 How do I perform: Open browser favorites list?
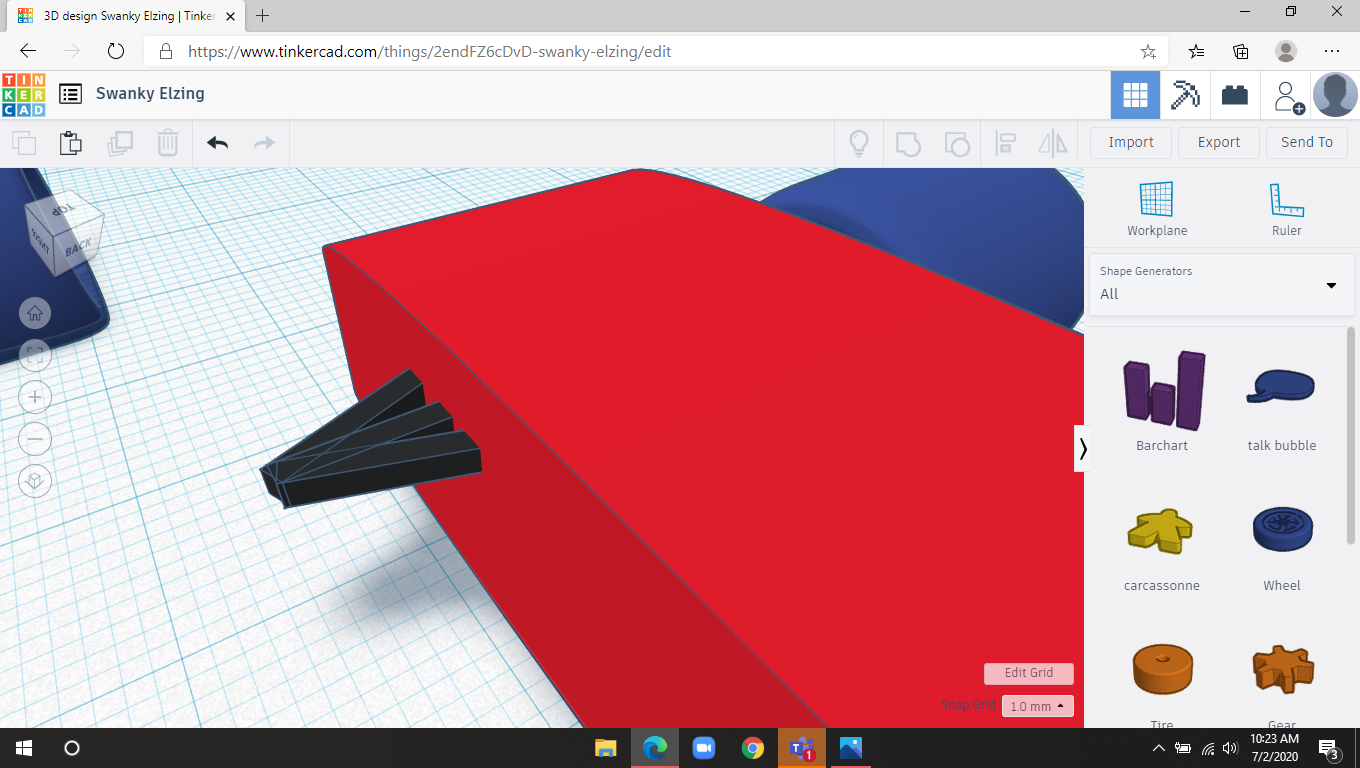pyautogui.click(x=1197, y=51)
